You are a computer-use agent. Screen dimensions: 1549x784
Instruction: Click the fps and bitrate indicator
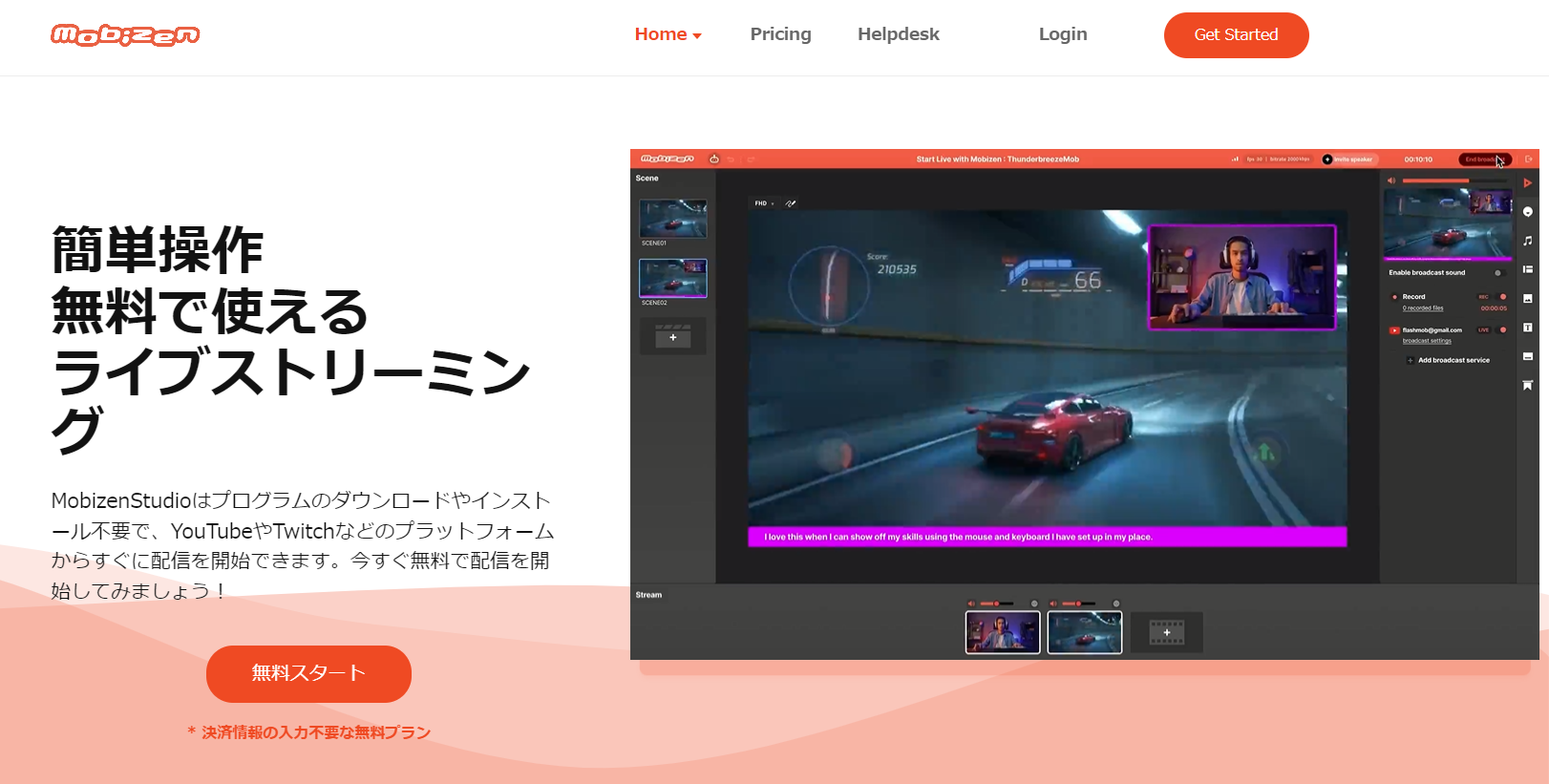1278,159
